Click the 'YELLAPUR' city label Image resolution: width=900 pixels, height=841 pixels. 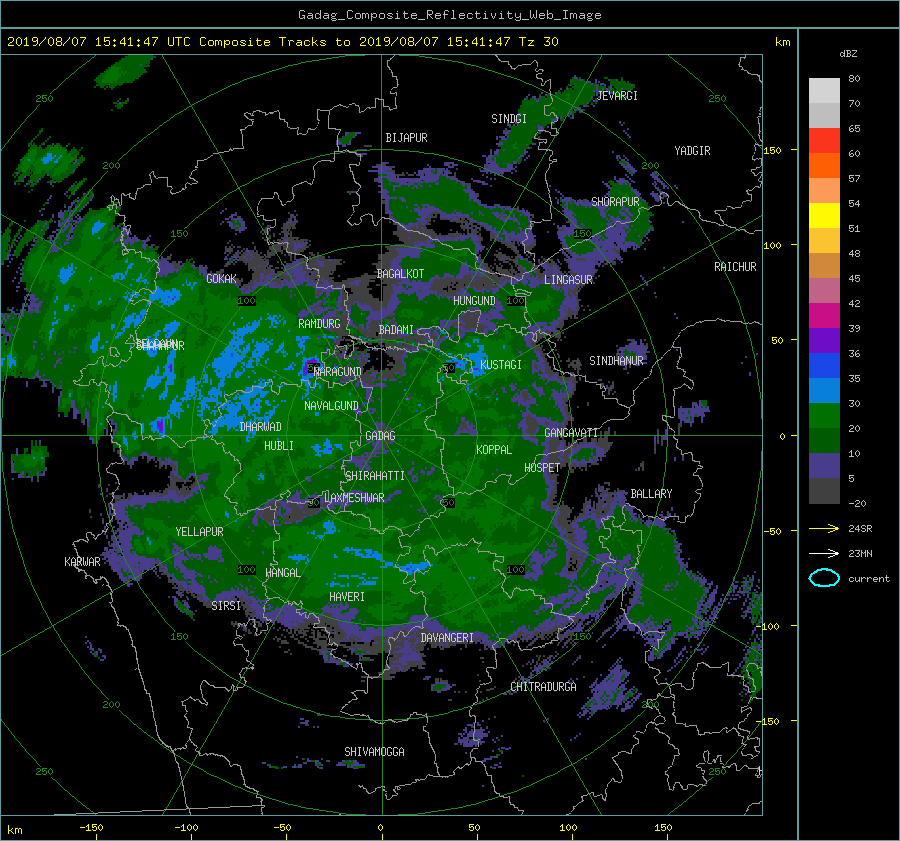coord(199,532)
